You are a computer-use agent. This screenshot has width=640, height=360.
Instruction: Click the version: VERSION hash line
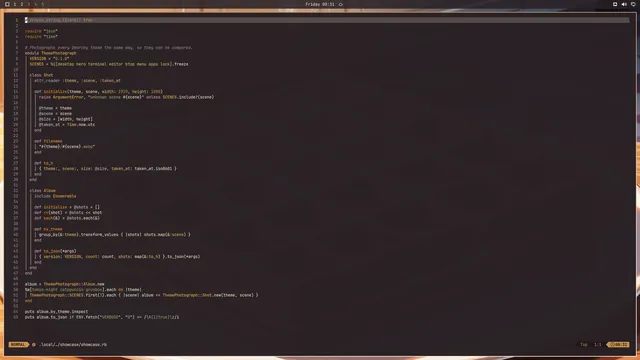click(x=120, y=257)
